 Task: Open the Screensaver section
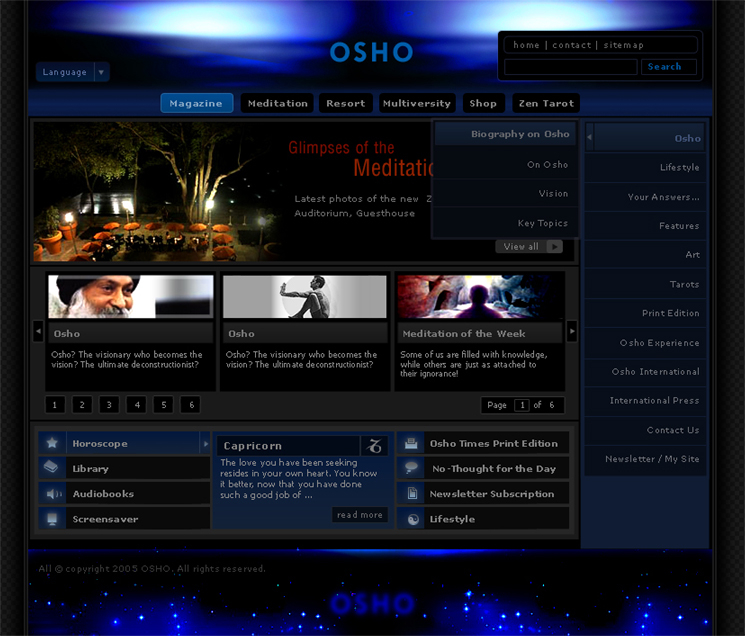point(124,519)
